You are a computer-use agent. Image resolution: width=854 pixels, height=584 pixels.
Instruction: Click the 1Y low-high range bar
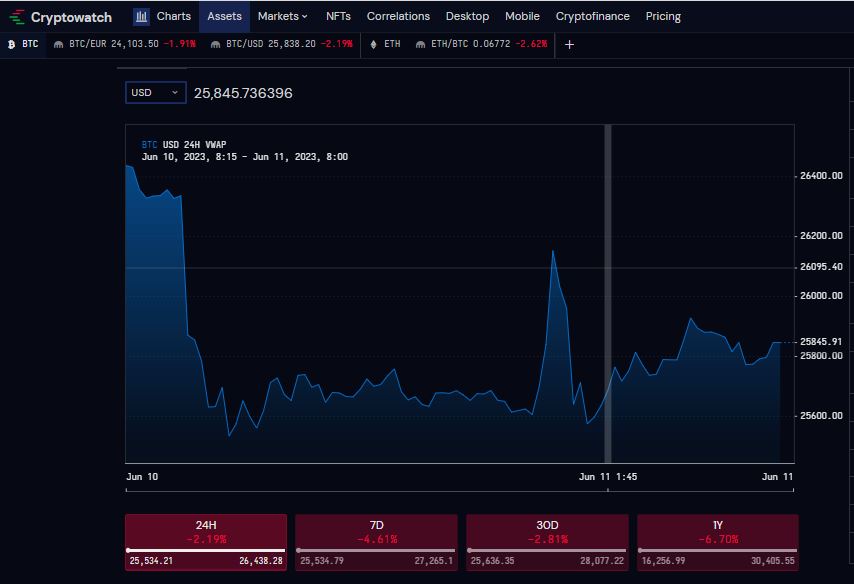[718, 550]
